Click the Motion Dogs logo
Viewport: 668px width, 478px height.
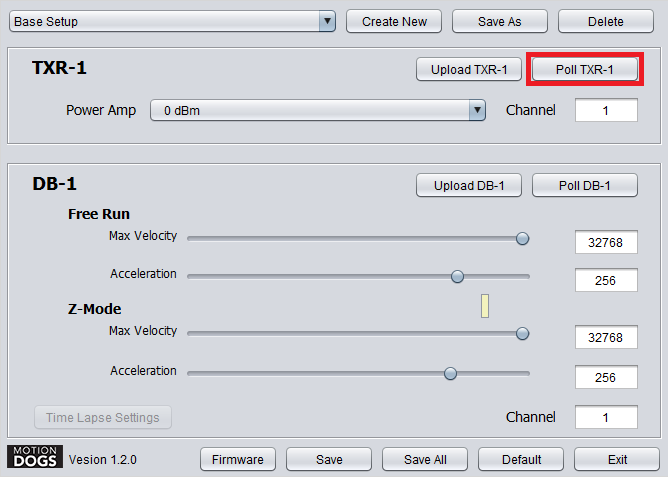35,457
